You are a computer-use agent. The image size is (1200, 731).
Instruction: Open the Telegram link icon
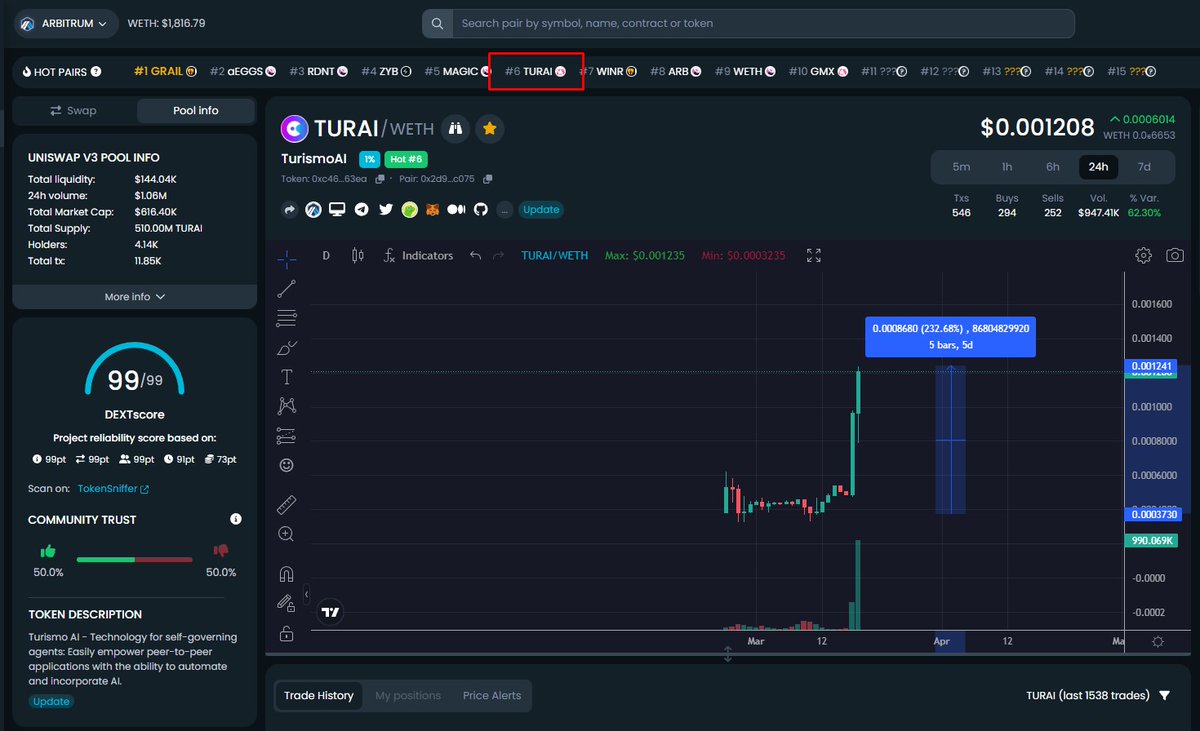click(x=361, y=210)
